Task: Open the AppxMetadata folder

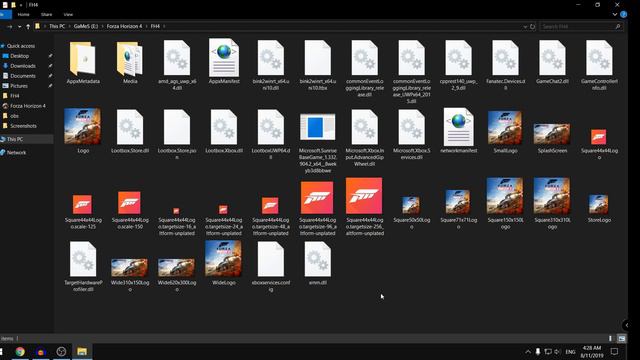Action: [x=83, y=62]
